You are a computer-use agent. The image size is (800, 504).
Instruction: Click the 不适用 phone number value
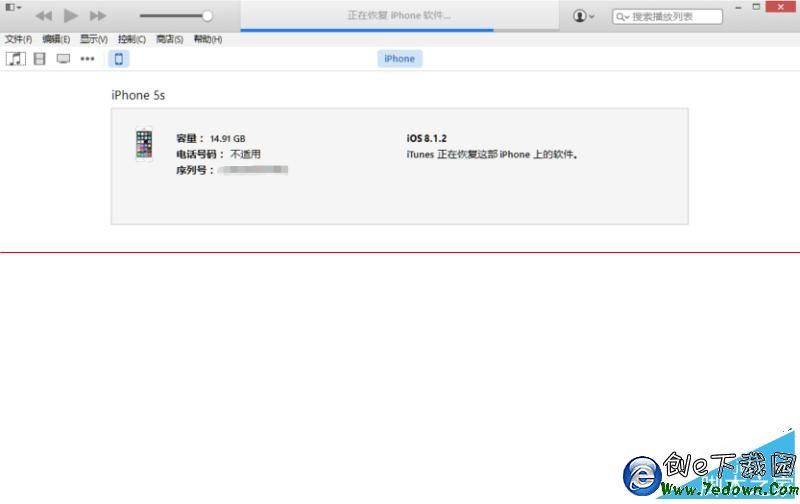tap(245, 154)
